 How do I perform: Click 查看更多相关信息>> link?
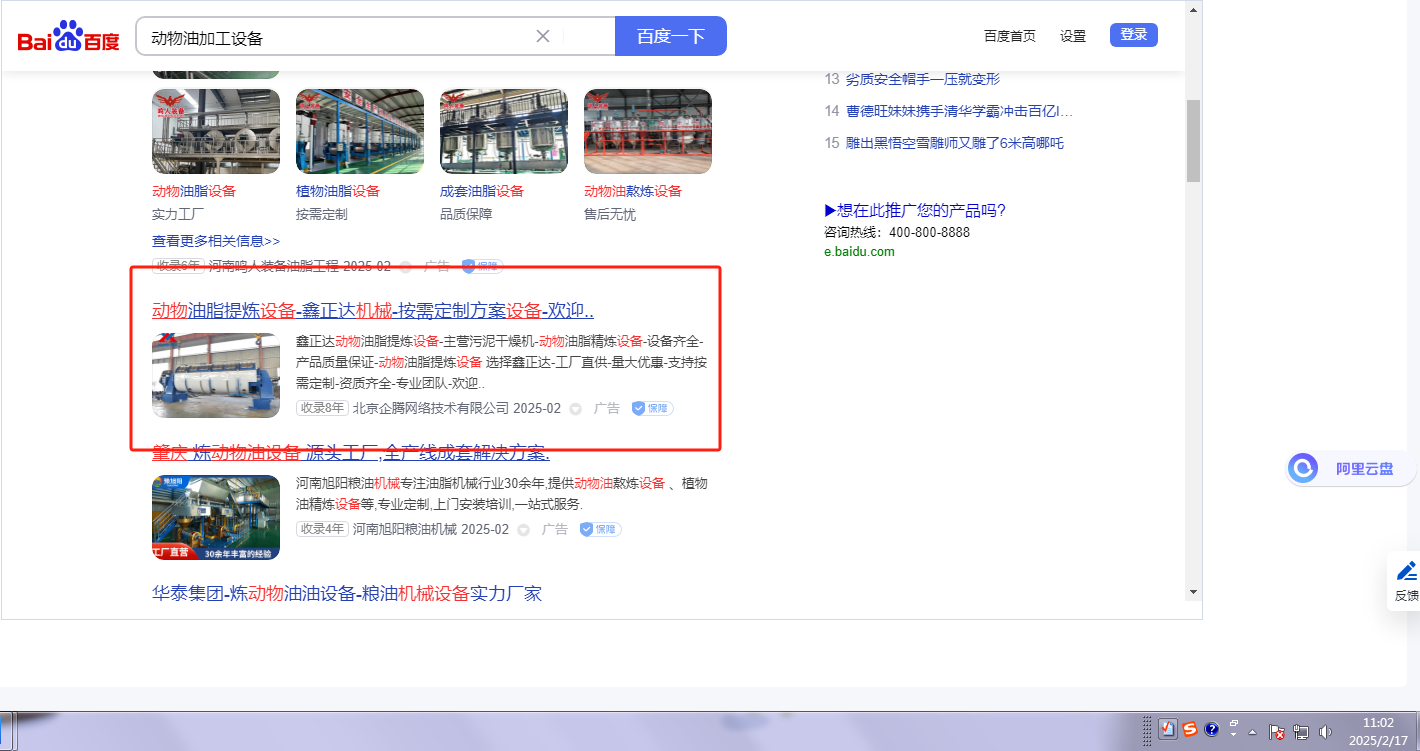coord(216,241)
